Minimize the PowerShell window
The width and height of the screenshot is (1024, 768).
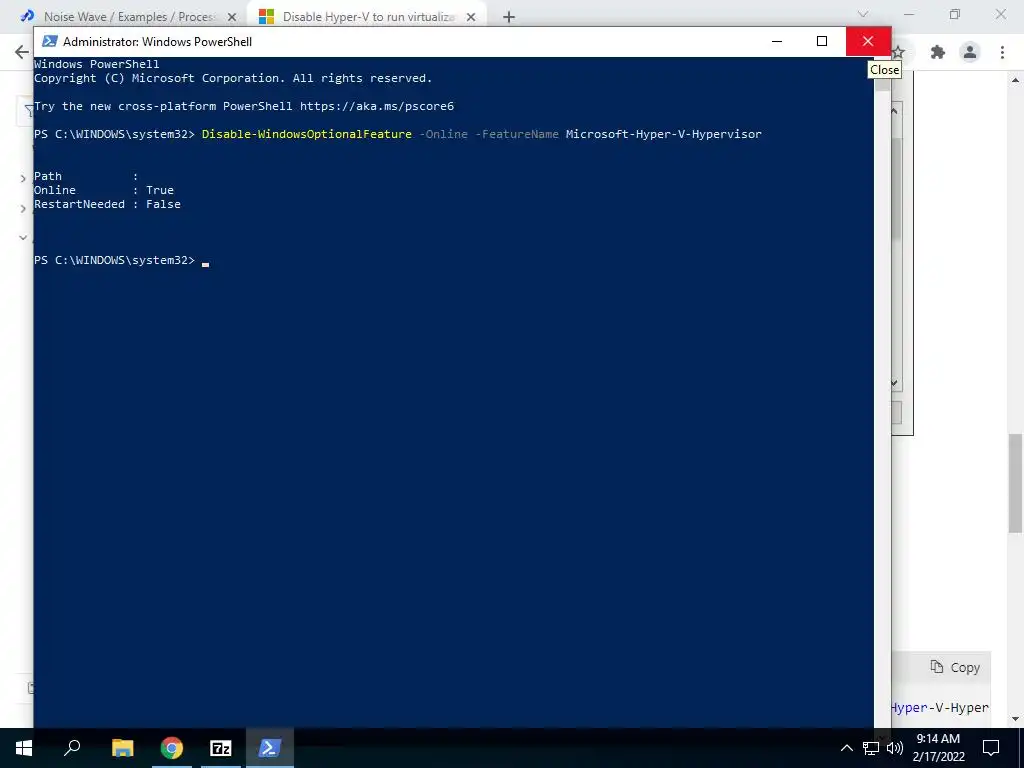[776, 41]
